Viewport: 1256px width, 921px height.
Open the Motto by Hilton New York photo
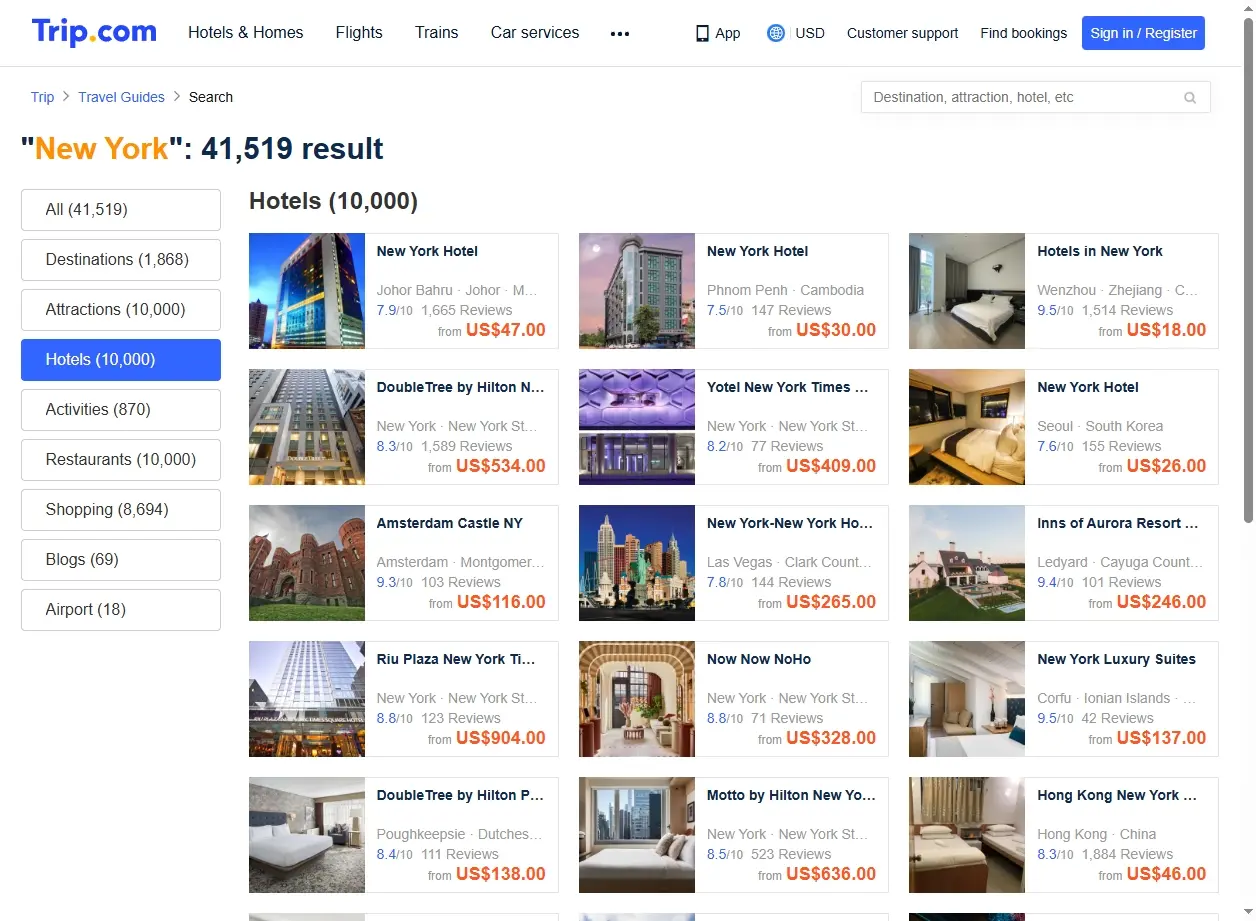[637, 835]
